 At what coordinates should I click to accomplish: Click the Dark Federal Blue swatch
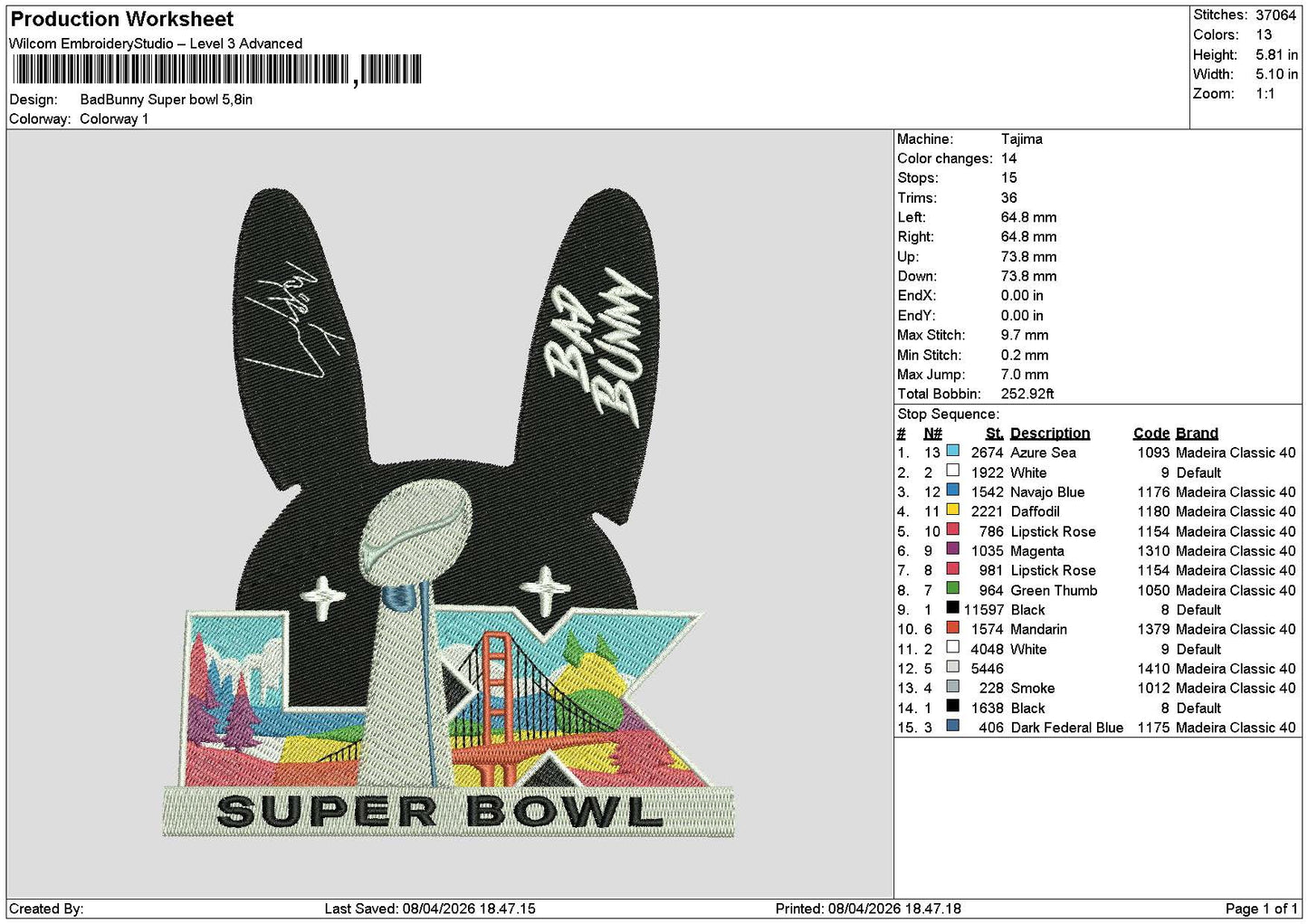[x=952, y=726]
